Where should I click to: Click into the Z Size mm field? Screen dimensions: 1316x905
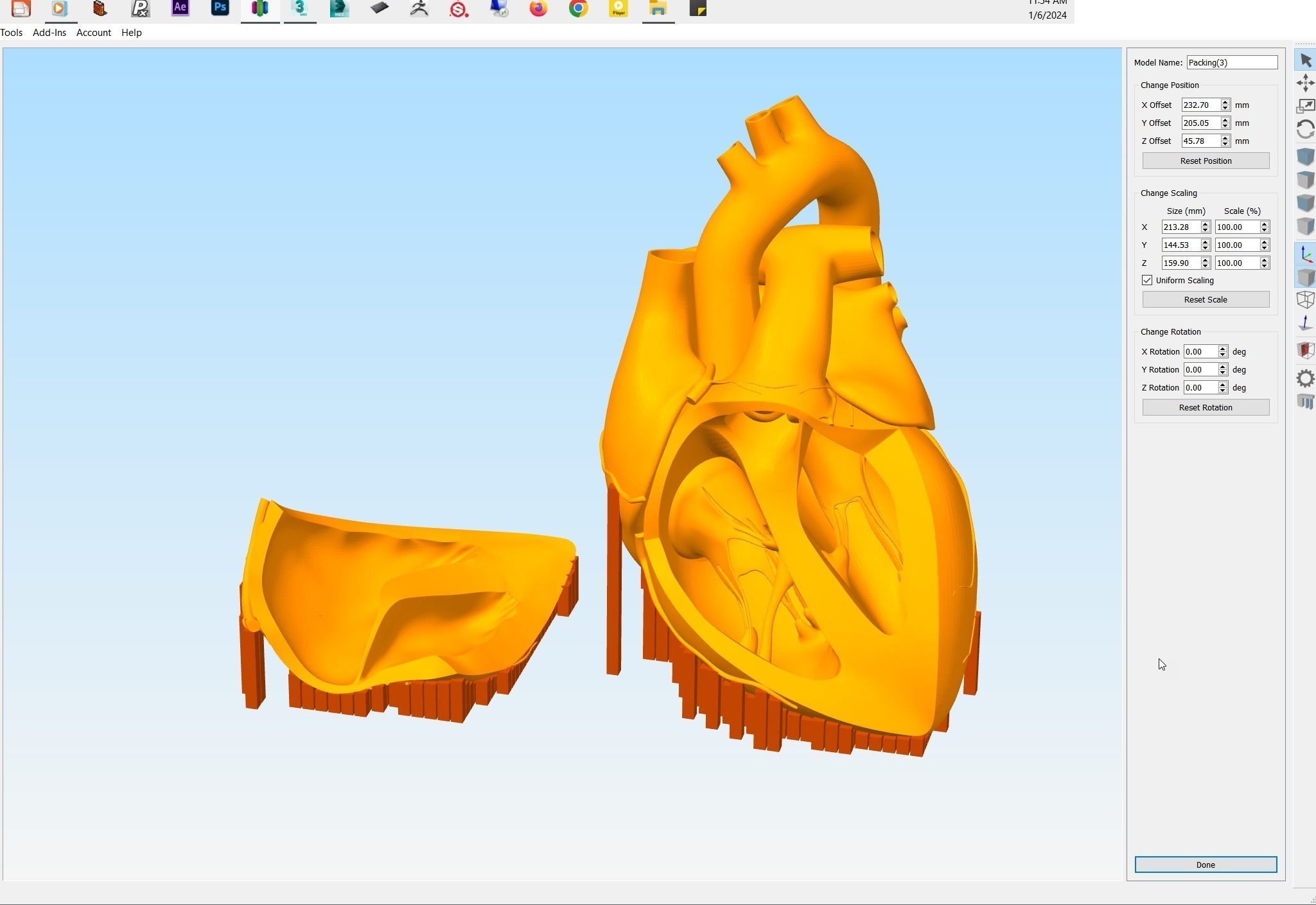click(1181, 263)
